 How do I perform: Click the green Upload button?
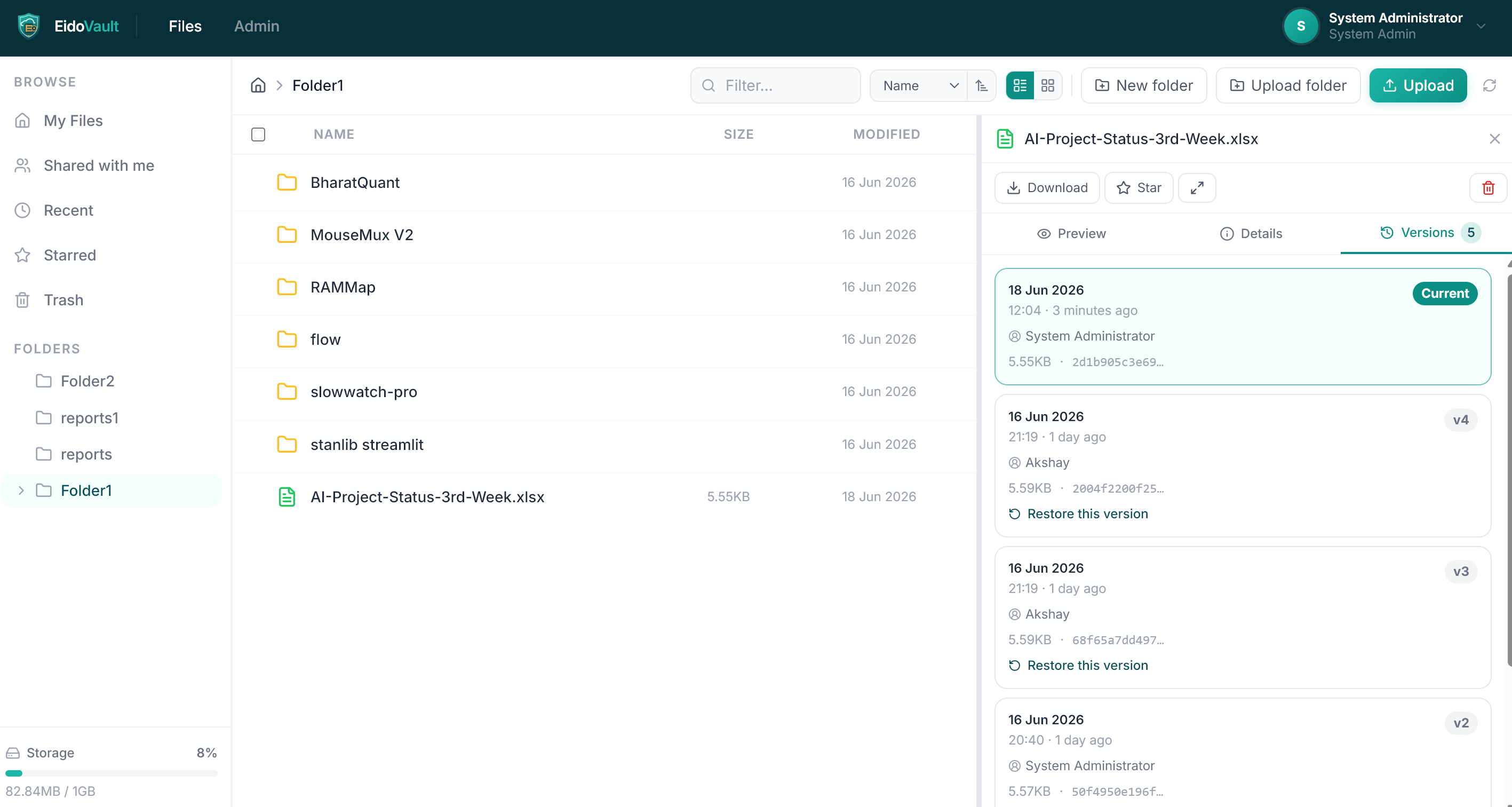[x=1418, y=86]
